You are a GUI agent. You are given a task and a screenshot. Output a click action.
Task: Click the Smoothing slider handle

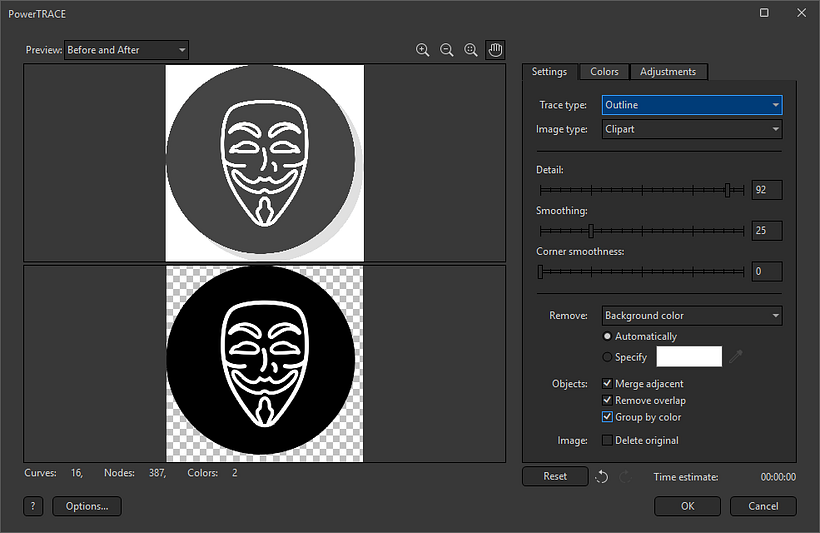[591, 231]
